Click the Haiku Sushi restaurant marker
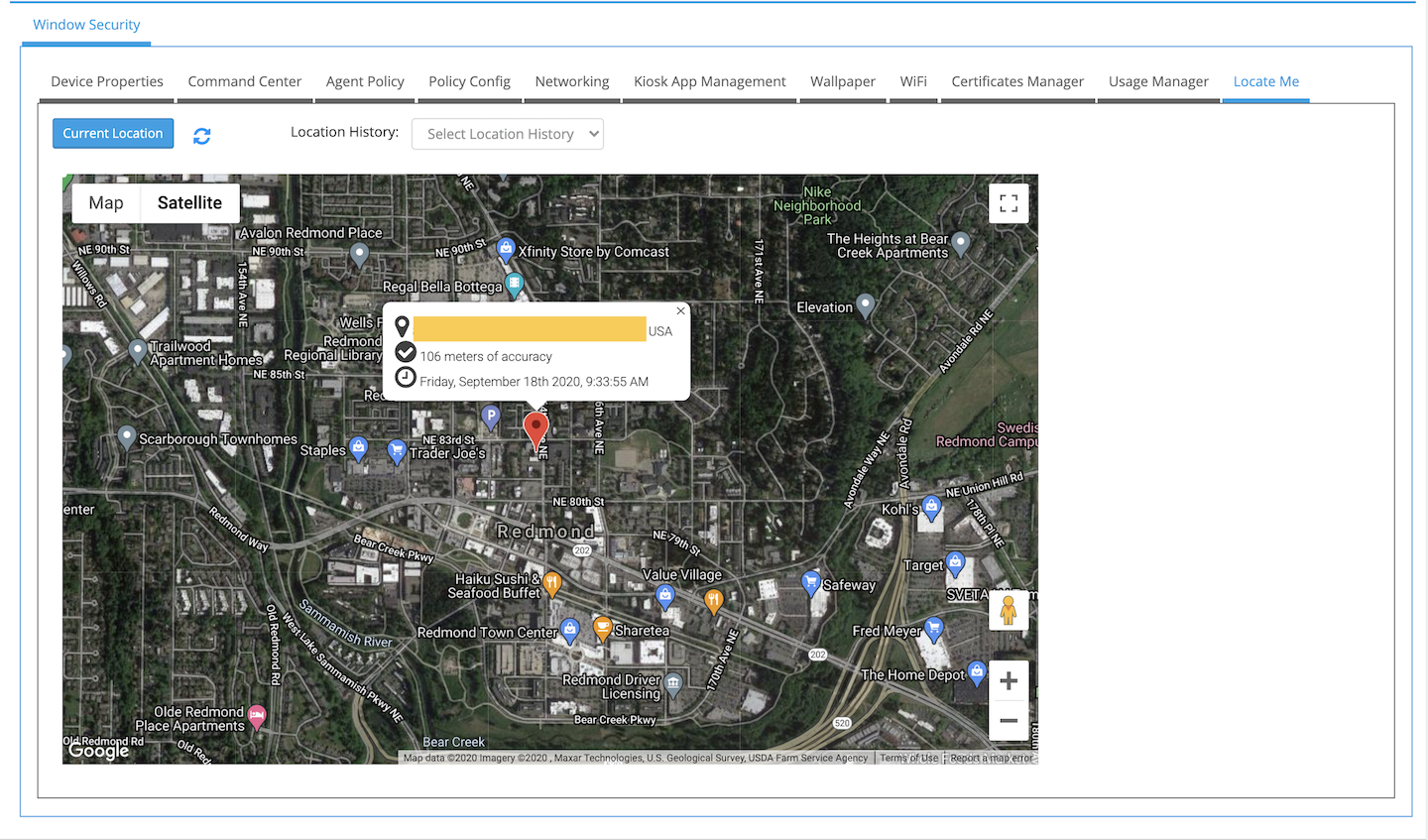The height and width of the screenshot is (840, 1428). tap(552, 584)
